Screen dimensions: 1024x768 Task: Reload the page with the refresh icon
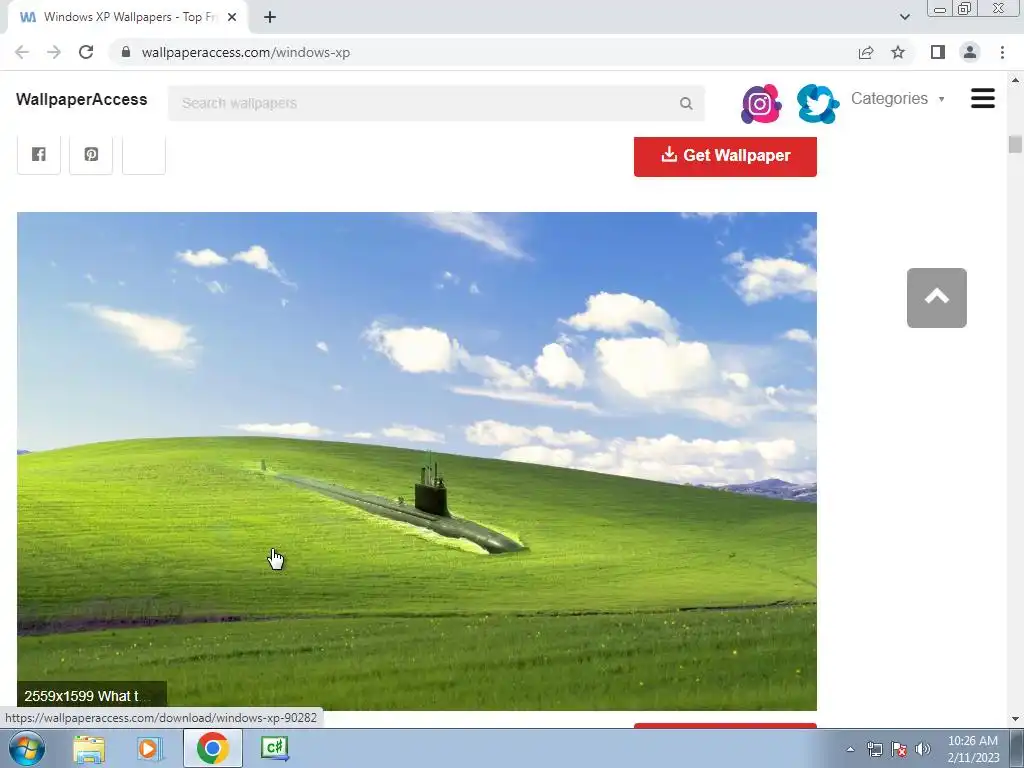[86, 52]
